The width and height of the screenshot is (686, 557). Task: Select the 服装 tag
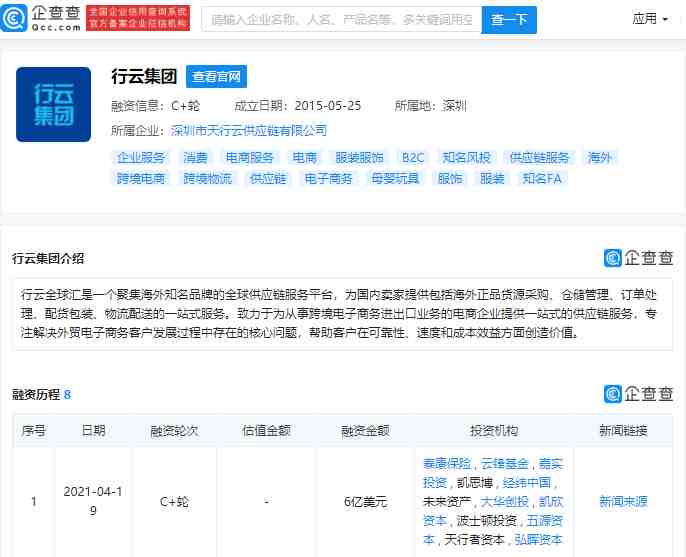492,178
